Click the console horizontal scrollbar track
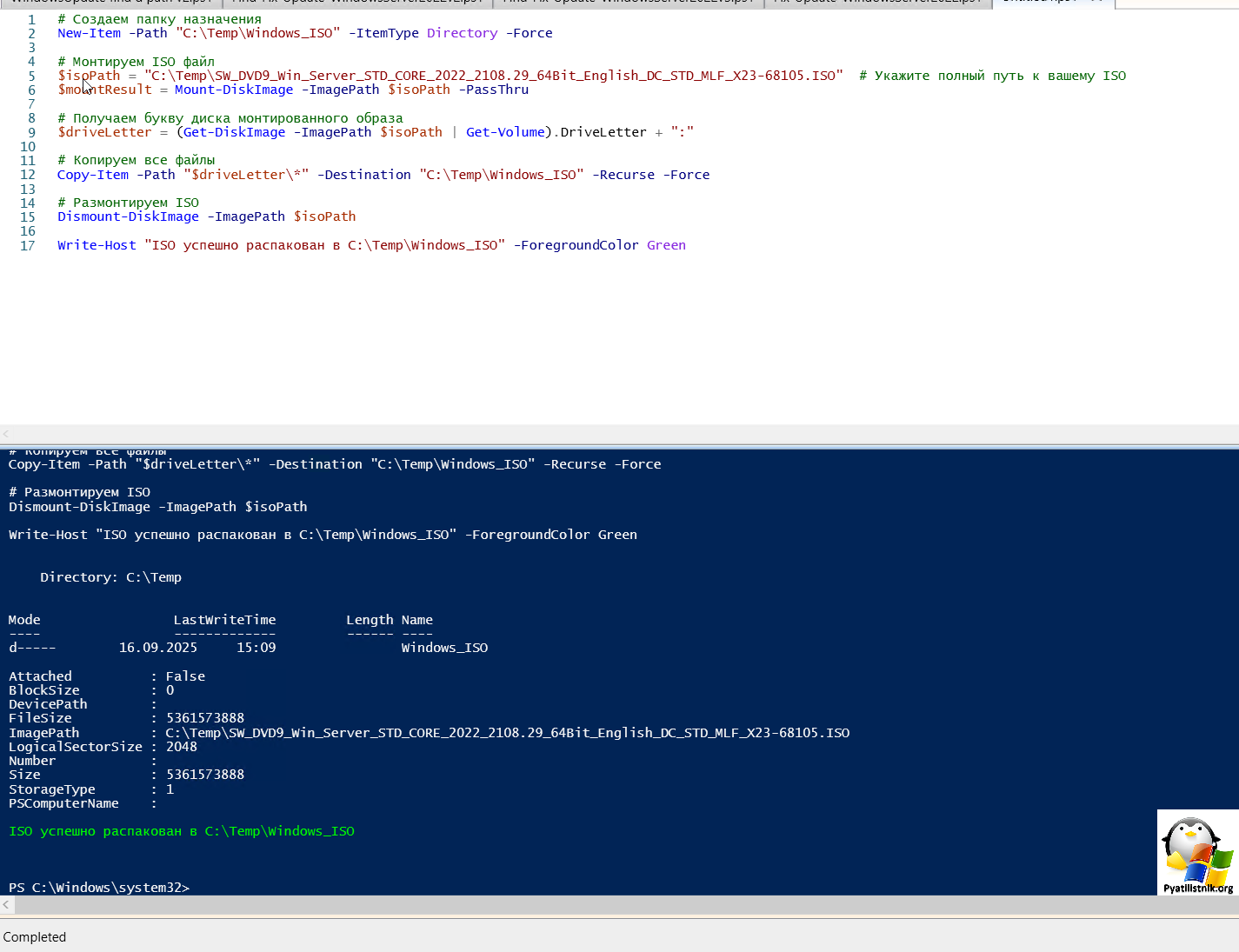Image resolution: width=1239 pixels, height=952 pixels. (x=609, y=904)
